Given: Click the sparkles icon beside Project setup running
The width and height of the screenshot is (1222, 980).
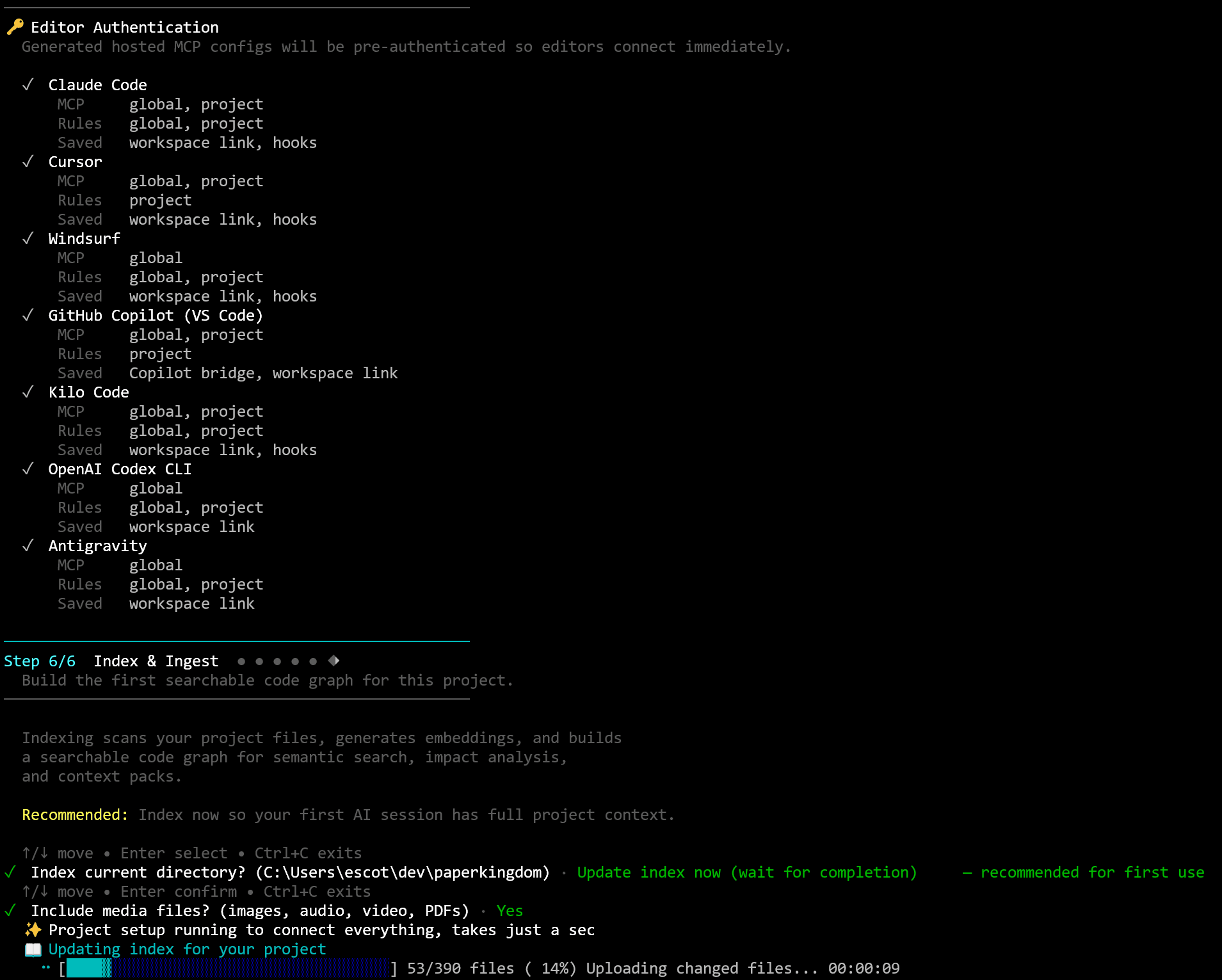Looking at the screenshot, I should [x=33, y=929].
